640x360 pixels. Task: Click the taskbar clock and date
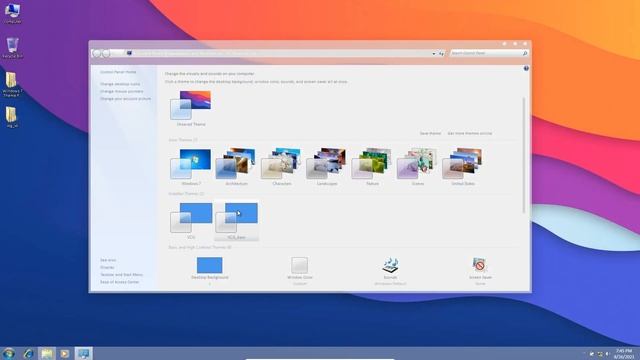624,353
